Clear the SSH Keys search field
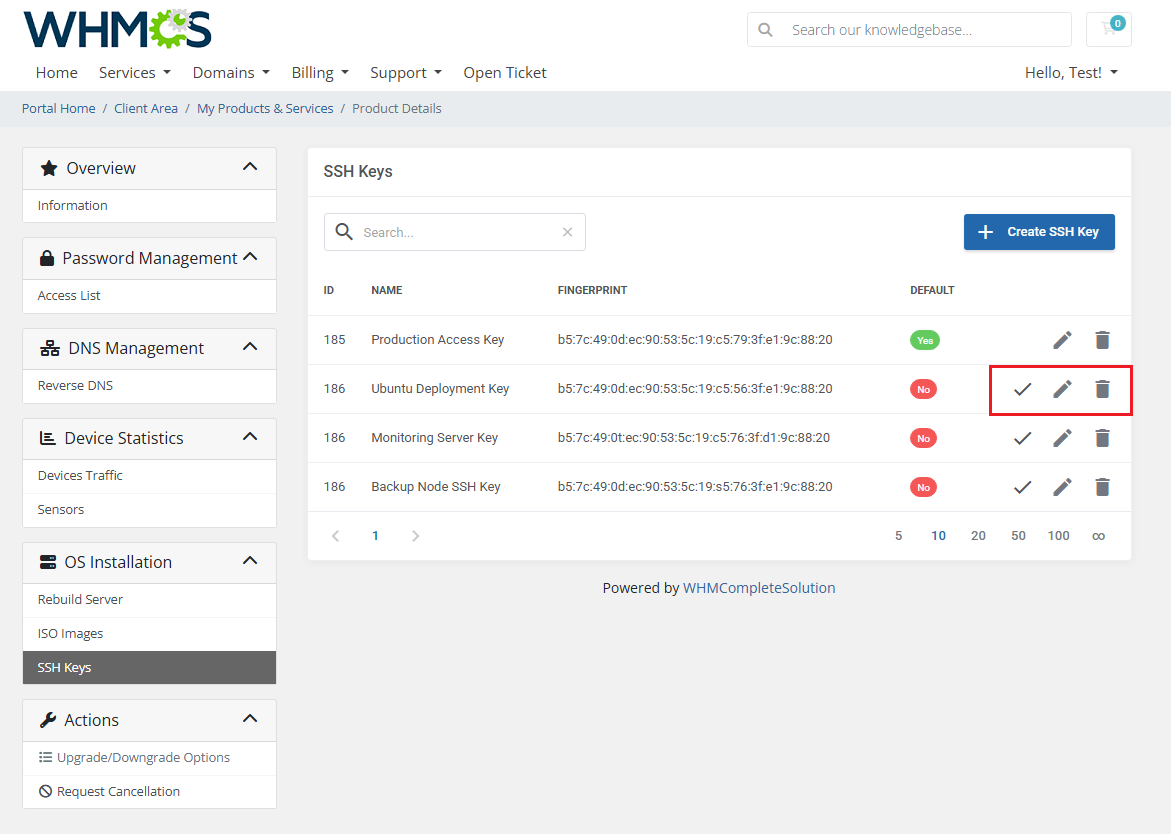This screenshot has width=1171, height=834. point(568,232)
